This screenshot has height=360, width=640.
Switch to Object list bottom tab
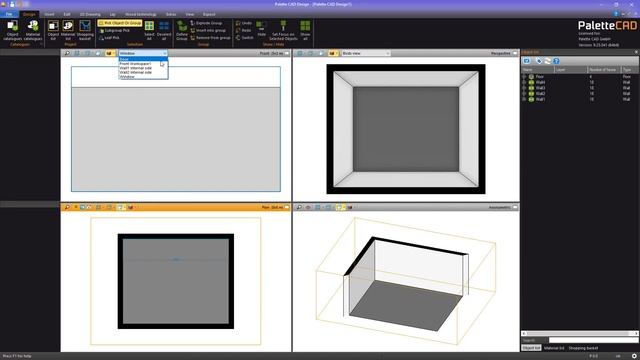point(531,348)
